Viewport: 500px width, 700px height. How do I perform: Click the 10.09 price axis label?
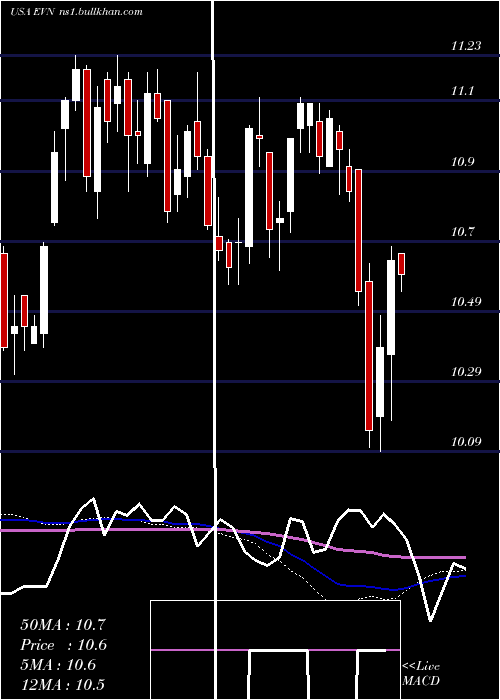point(466,442)
